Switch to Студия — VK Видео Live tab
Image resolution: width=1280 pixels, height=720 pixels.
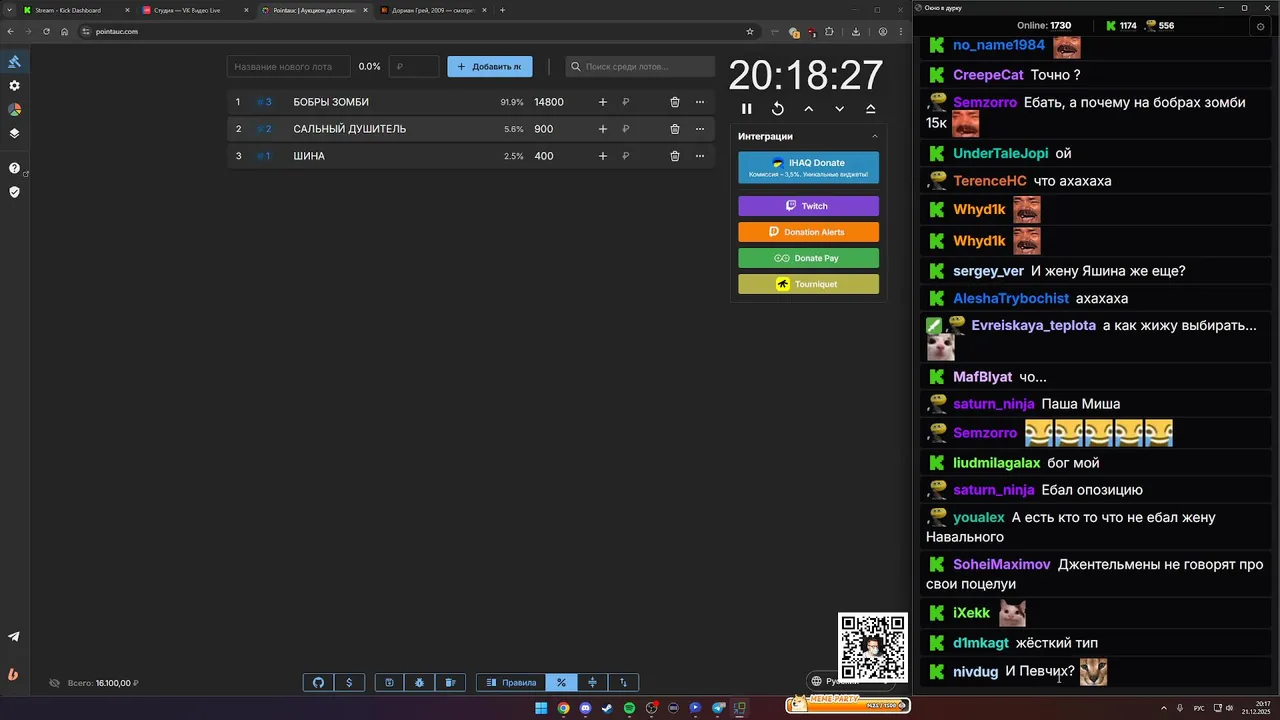(195, 10)
